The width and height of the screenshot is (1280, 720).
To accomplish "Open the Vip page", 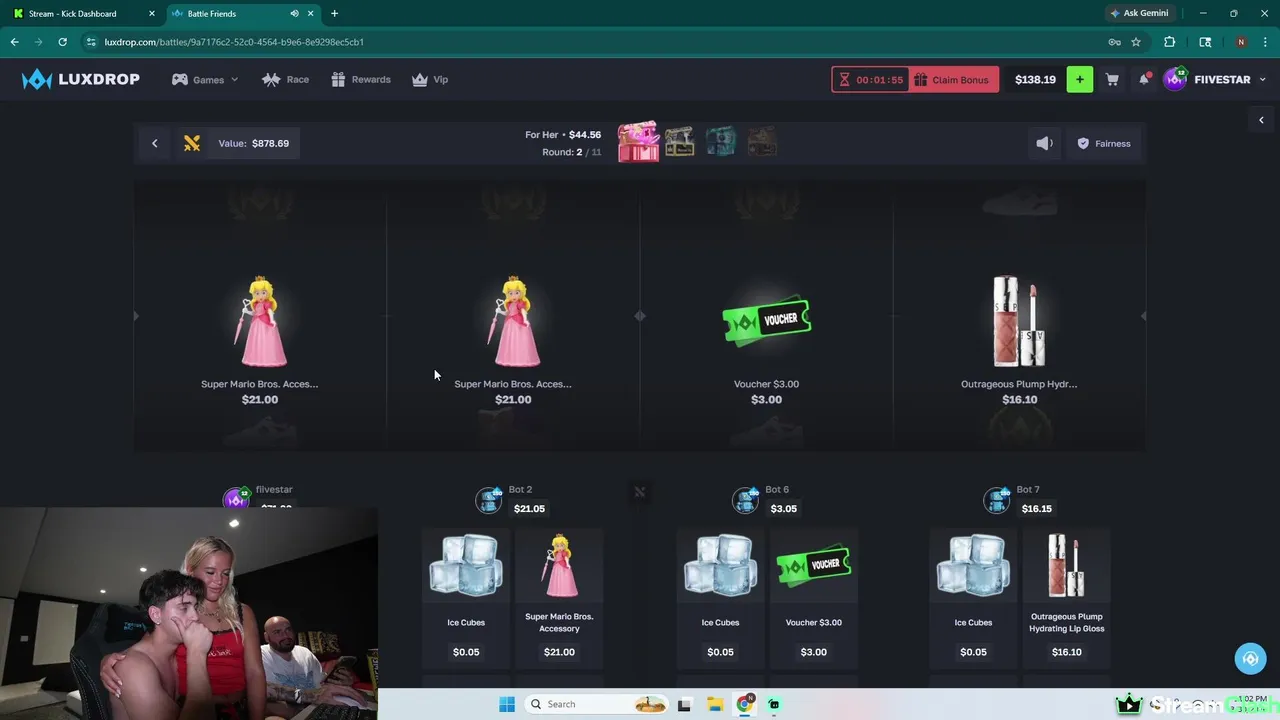I will pyautogui.click(x=430, y=79).
